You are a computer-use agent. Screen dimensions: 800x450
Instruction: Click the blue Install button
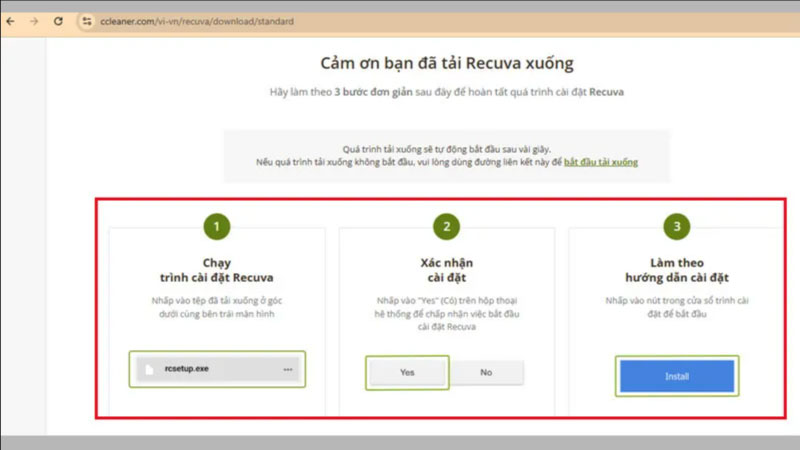click(x=677, y=376)
